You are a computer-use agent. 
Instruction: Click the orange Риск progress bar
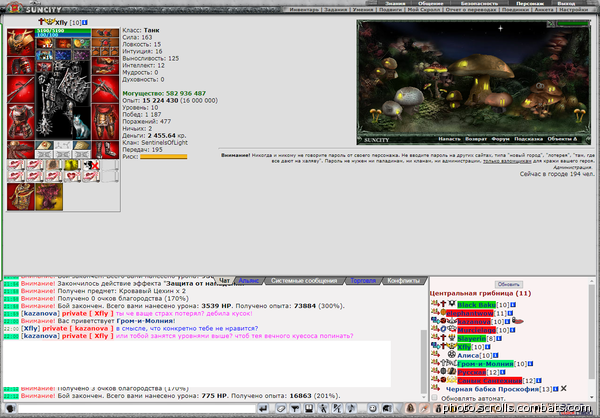tap(164, 157)
